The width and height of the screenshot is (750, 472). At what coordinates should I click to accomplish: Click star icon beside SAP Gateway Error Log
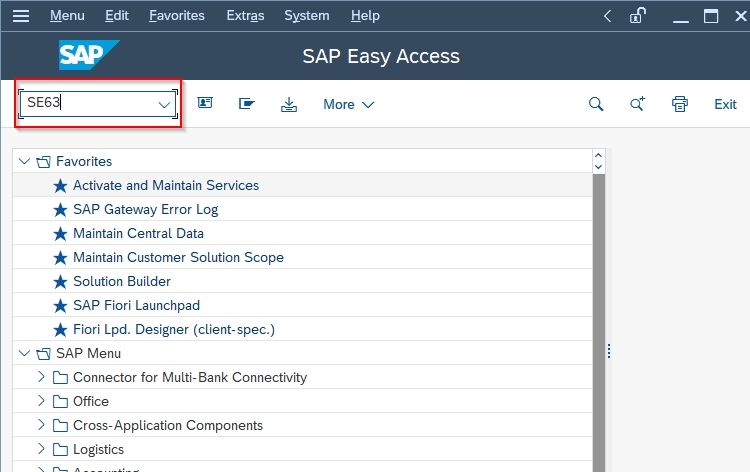(60, 209)
